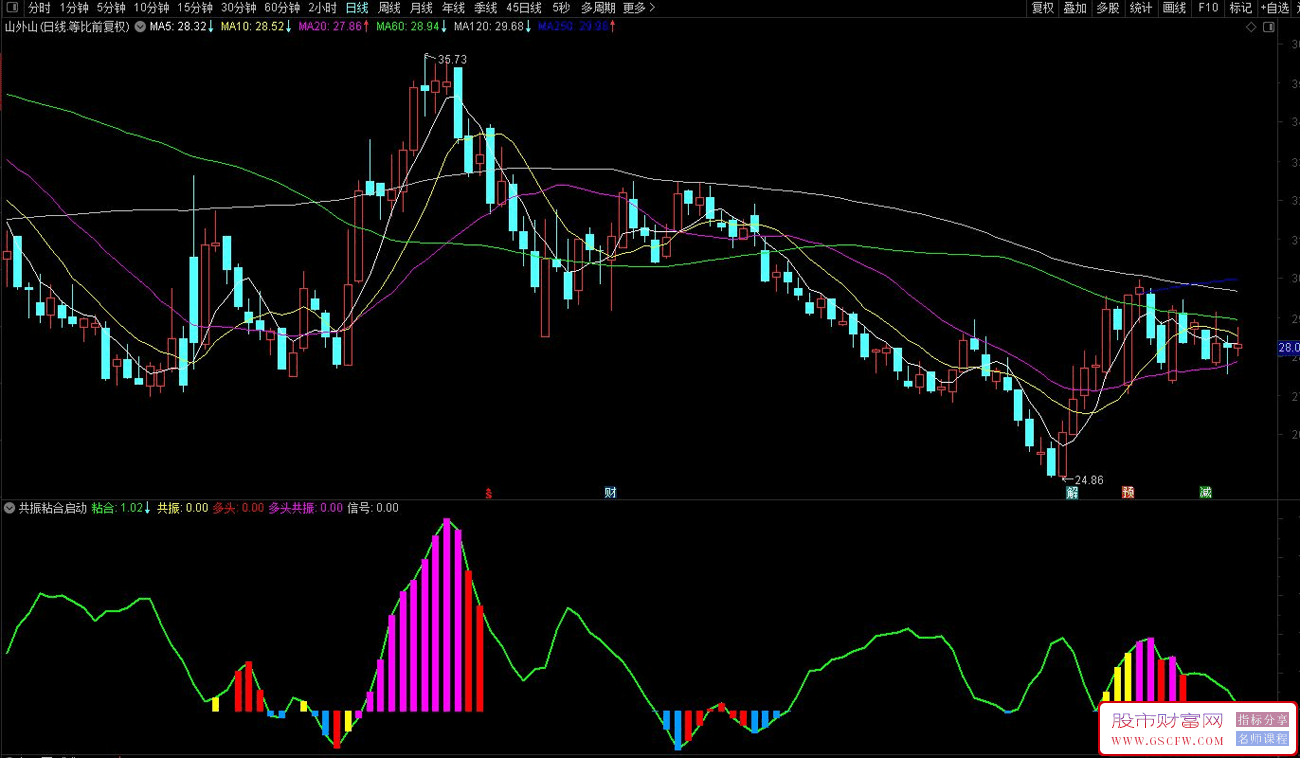This screenshot has height=758, width=1300.
Task: Click the 粘合: 1.02 value
Action: [x=117, y=508]
